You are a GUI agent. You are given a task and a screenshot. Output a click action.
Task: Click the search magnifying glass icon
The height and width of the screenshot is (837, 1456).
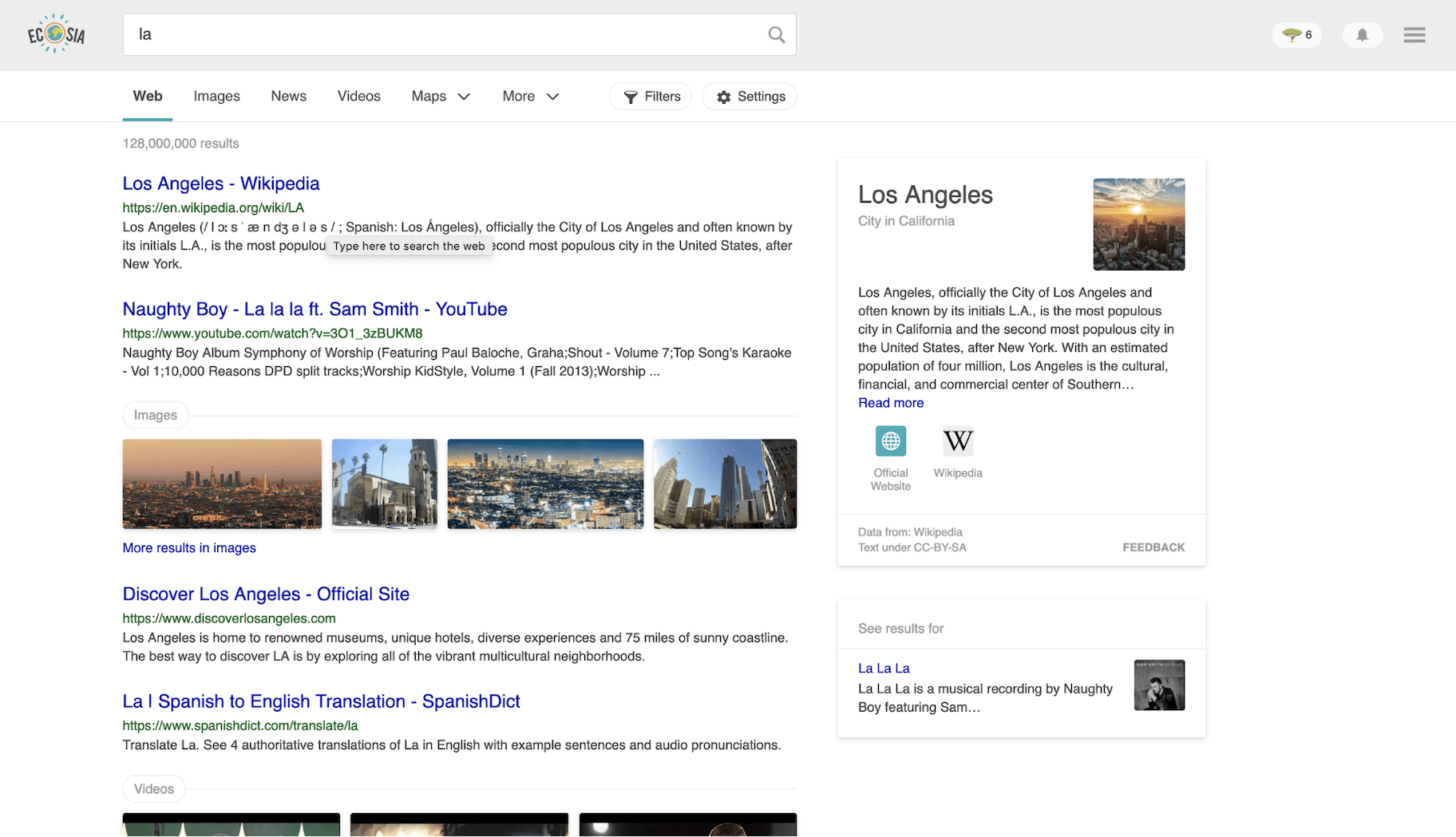(775, 34)
